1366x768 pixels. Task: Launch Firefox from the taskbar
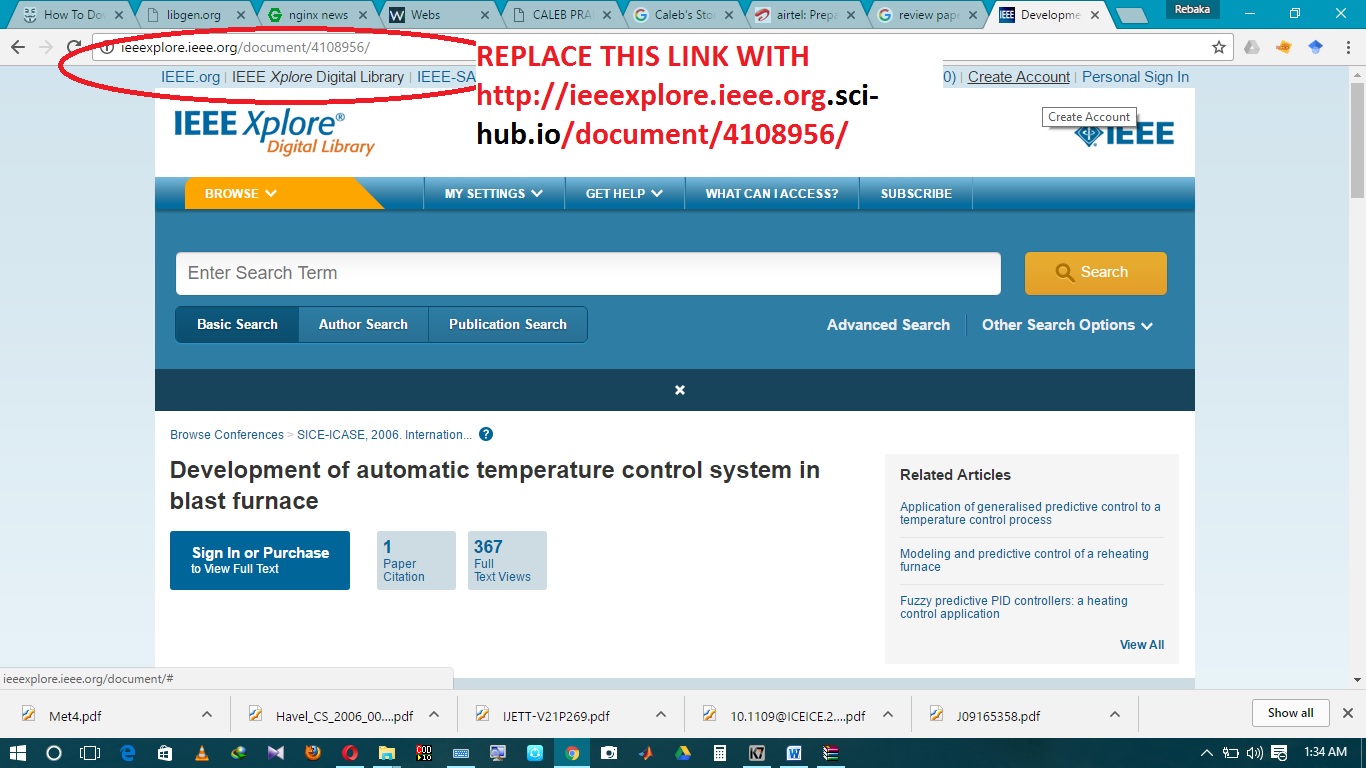click(313, 753)
